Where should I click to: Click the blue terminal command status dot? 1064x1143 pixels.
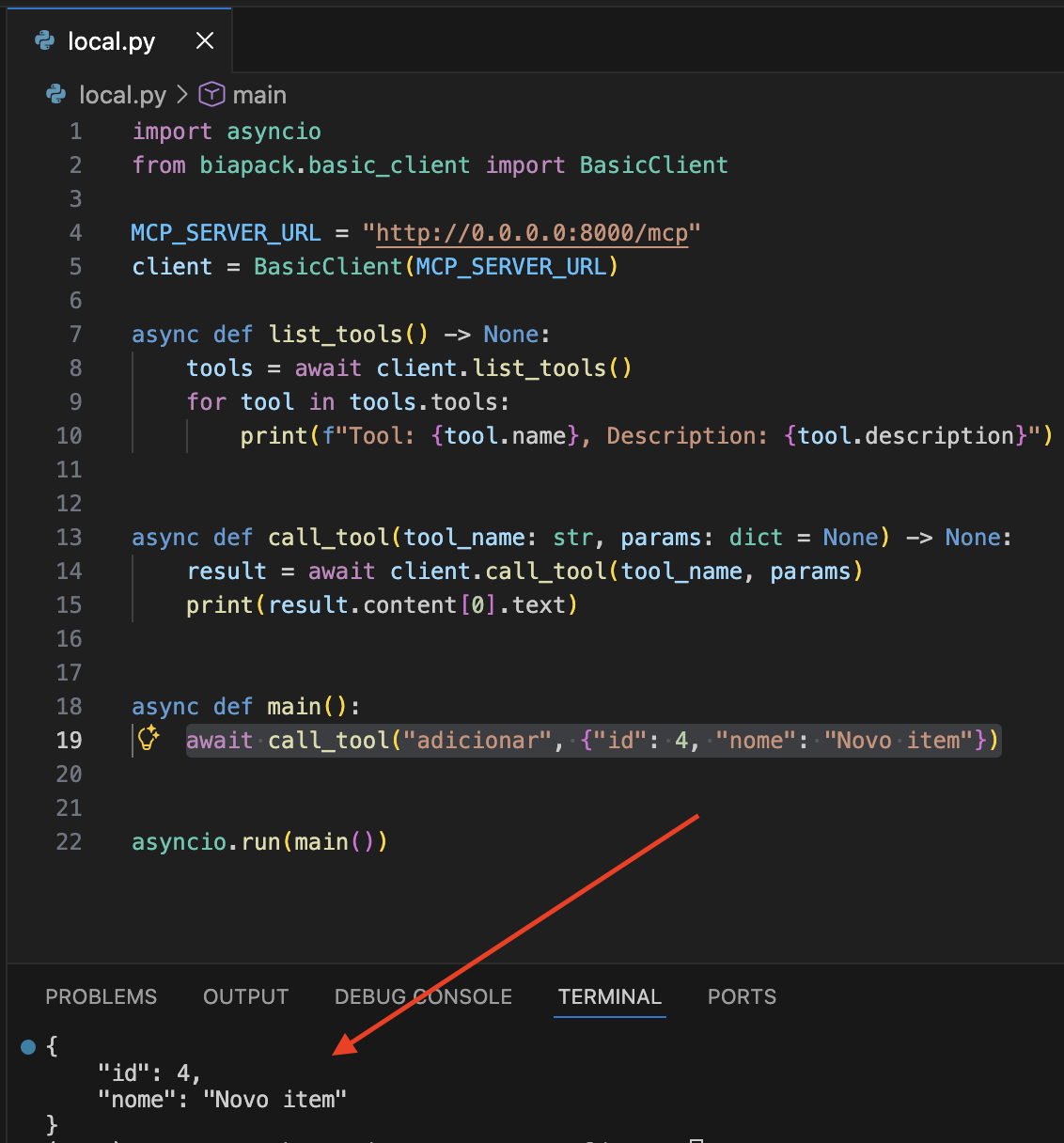tap(28, 1046)
